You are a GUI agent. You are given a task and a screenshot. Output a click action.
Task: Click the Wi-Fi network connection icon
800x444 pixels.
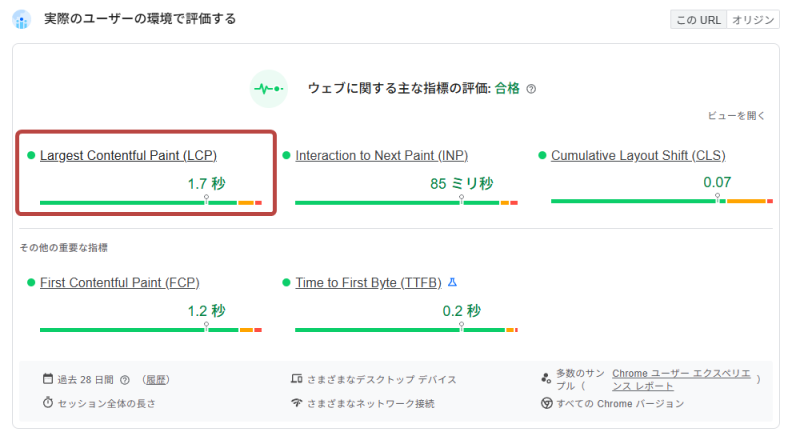[x=296, y=403]
